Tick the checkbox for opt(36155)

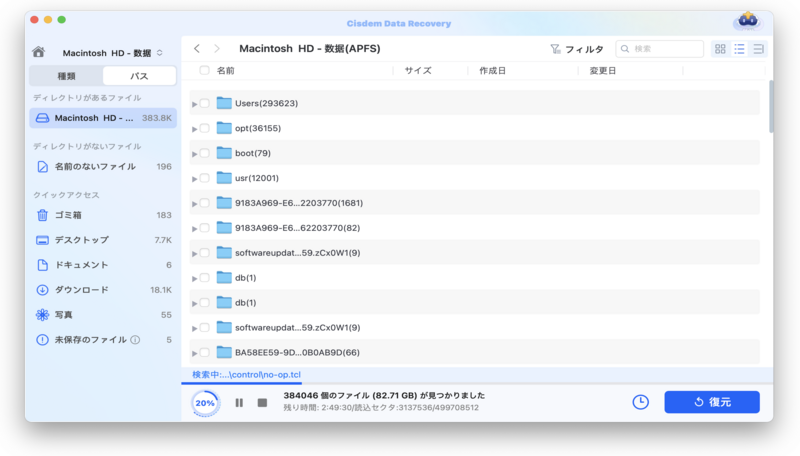point(205,128)
